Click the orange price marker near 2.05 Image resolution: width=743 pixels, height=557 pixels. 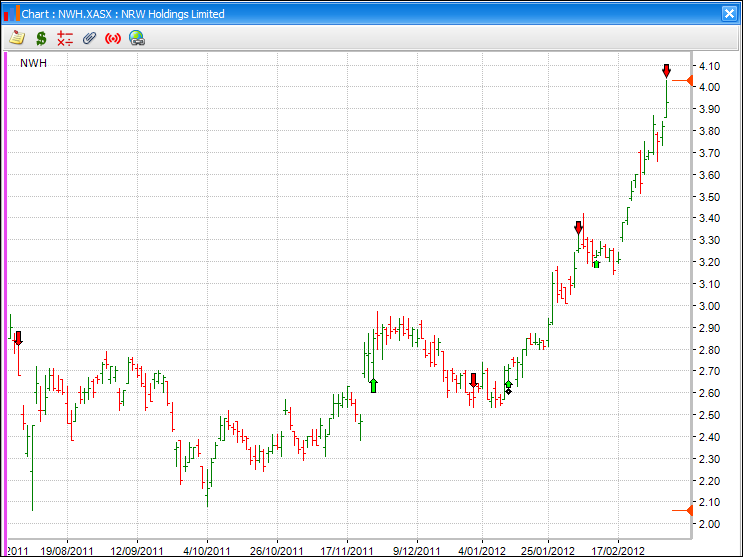pos(683,511)
